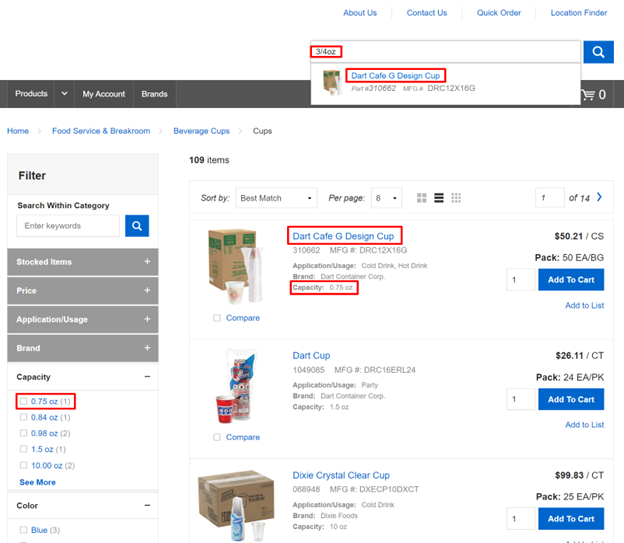Select Dart Cafe G Design Cup search suggestion

pyautogui.click(x=396, y=76)
